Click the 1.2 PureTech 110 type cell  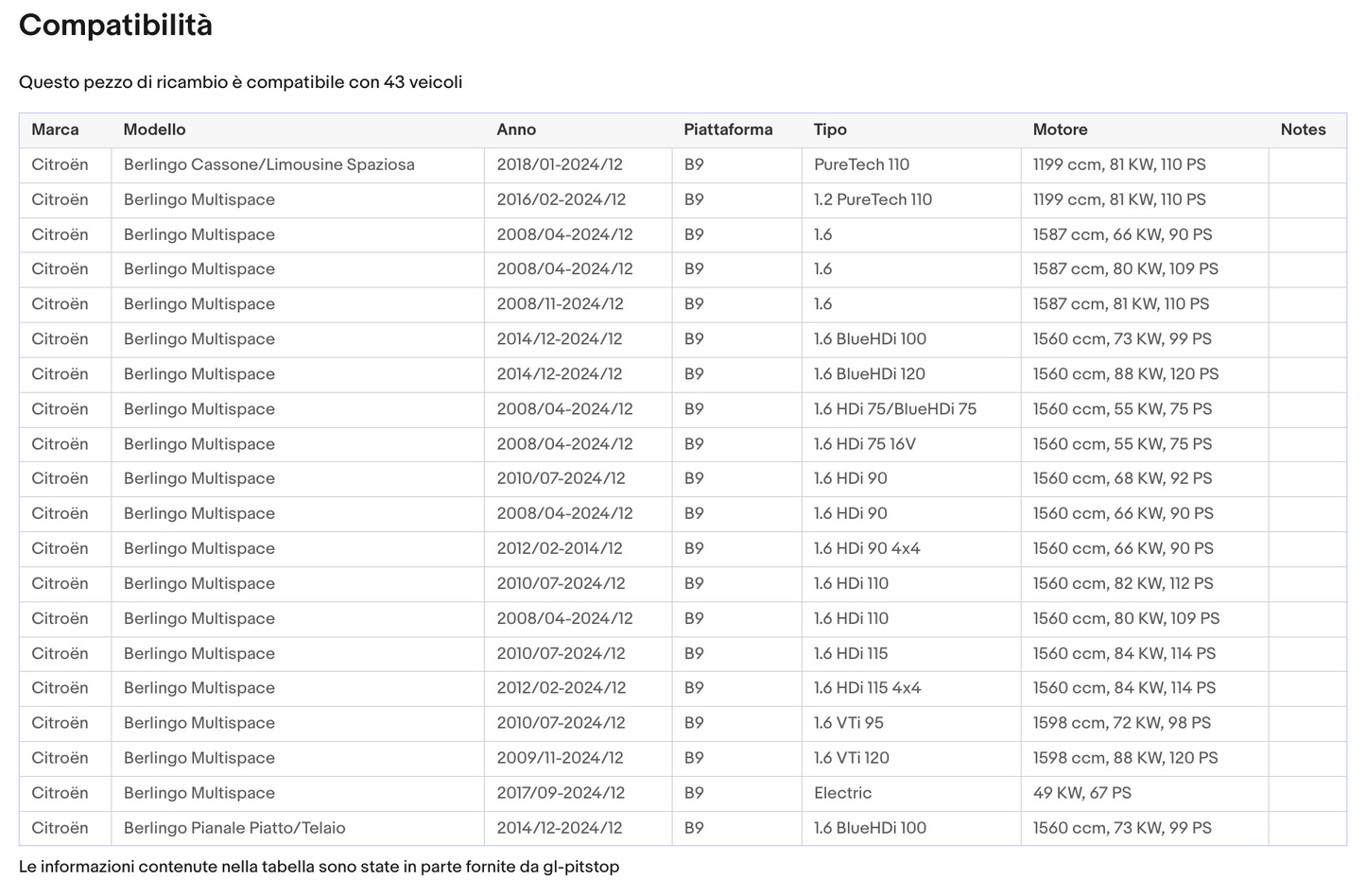point(873,199)
